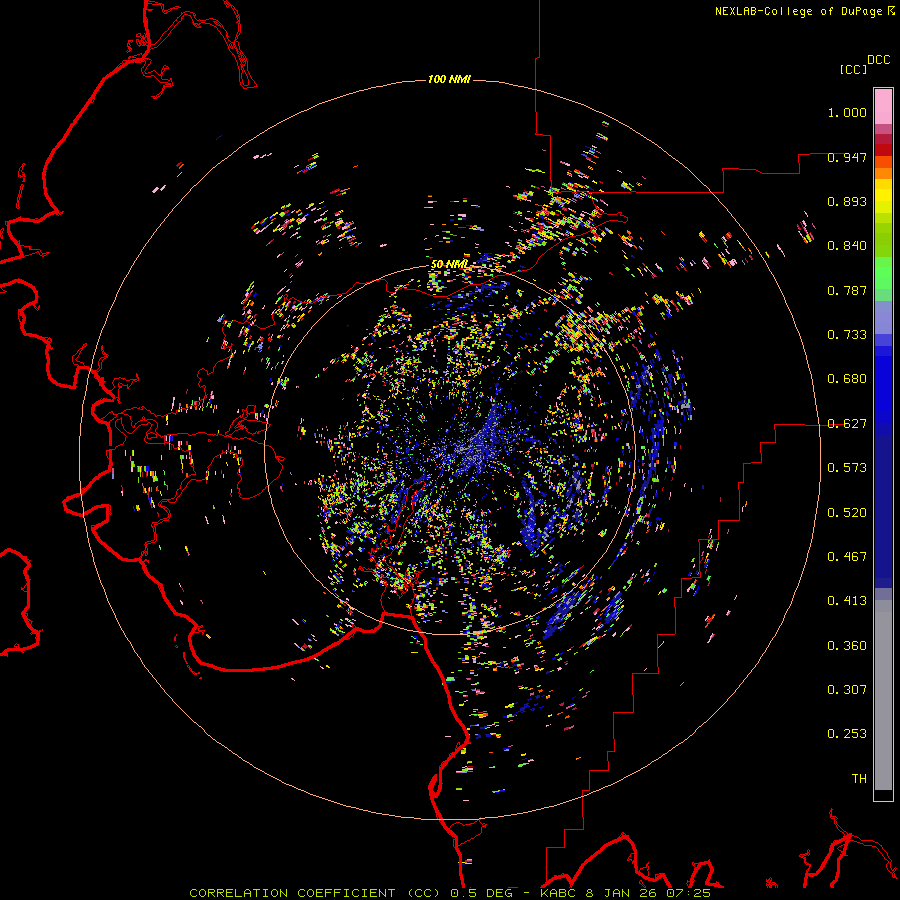Click the 0.360 colorbar value
The image size is (900, 900).
point(847,646)
